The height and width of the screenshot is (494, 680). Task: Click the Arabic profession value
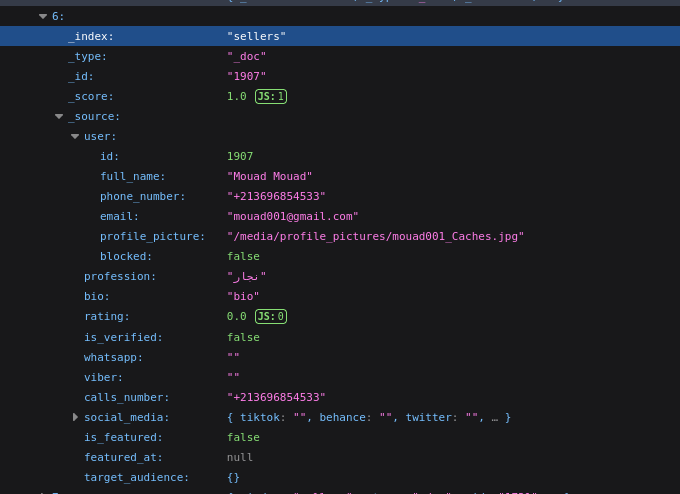(246, 276)
